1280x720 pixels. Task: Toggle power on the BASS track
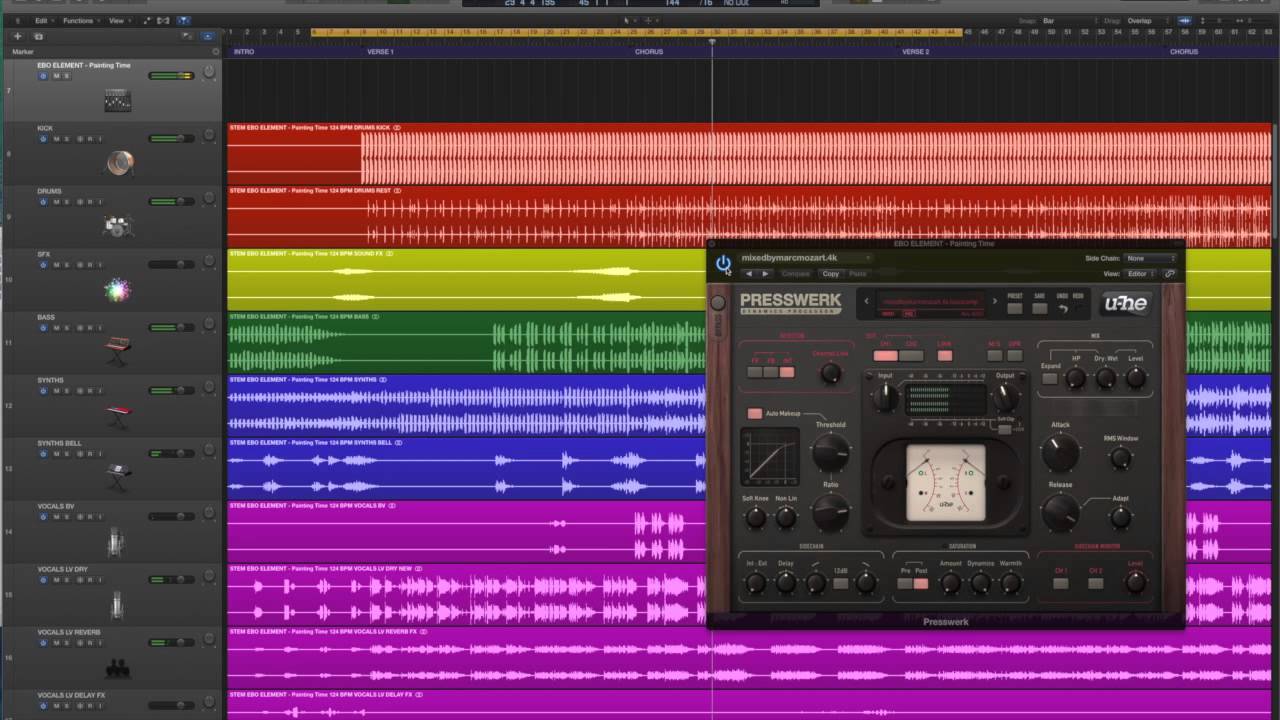(43, 328)
